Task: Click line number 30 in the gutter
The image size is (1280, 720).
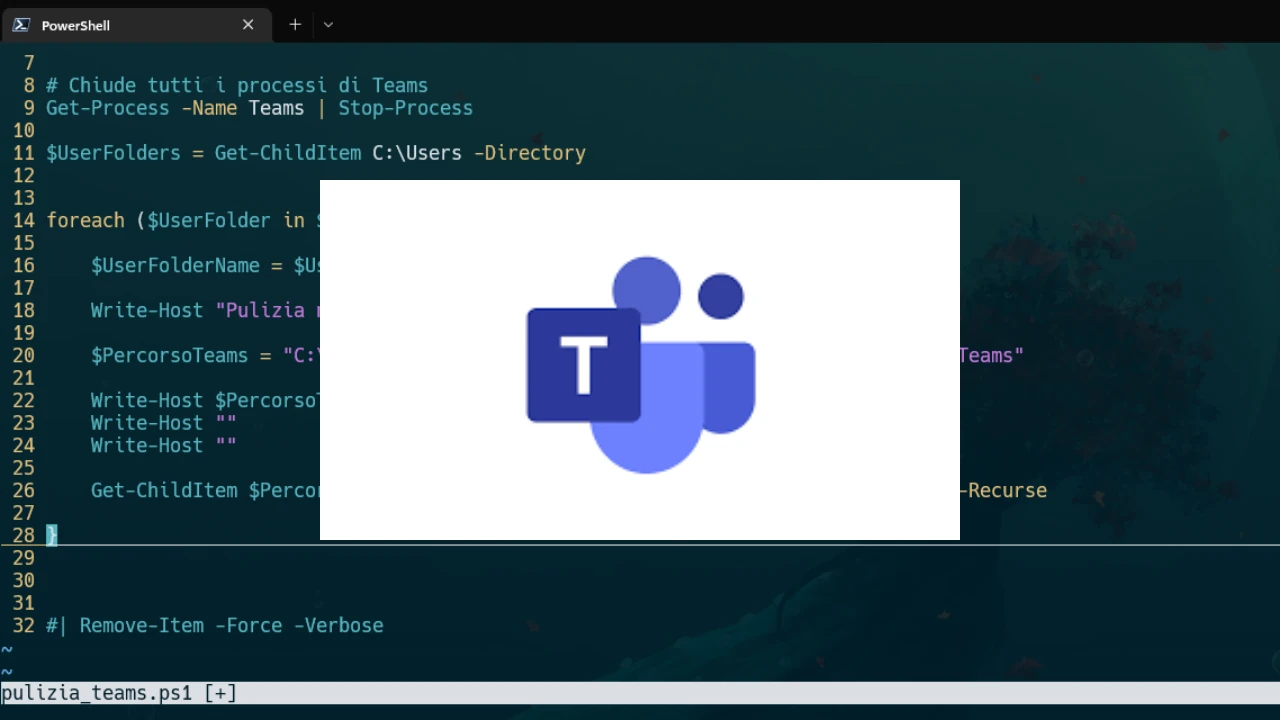Action: pos(24,580)
